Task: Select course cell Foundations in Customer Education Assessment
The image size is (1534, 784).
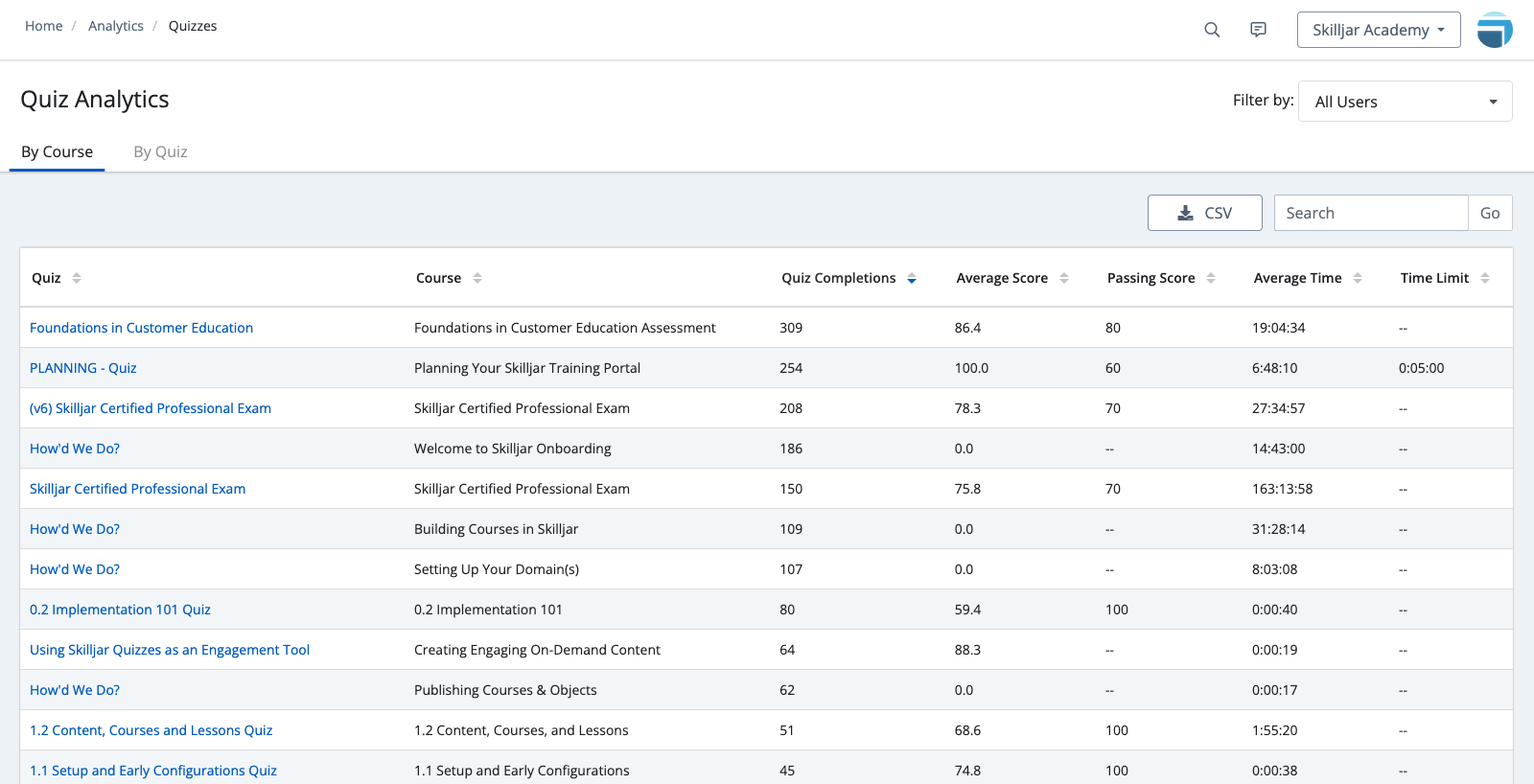Action: click(x=565, y=328)
